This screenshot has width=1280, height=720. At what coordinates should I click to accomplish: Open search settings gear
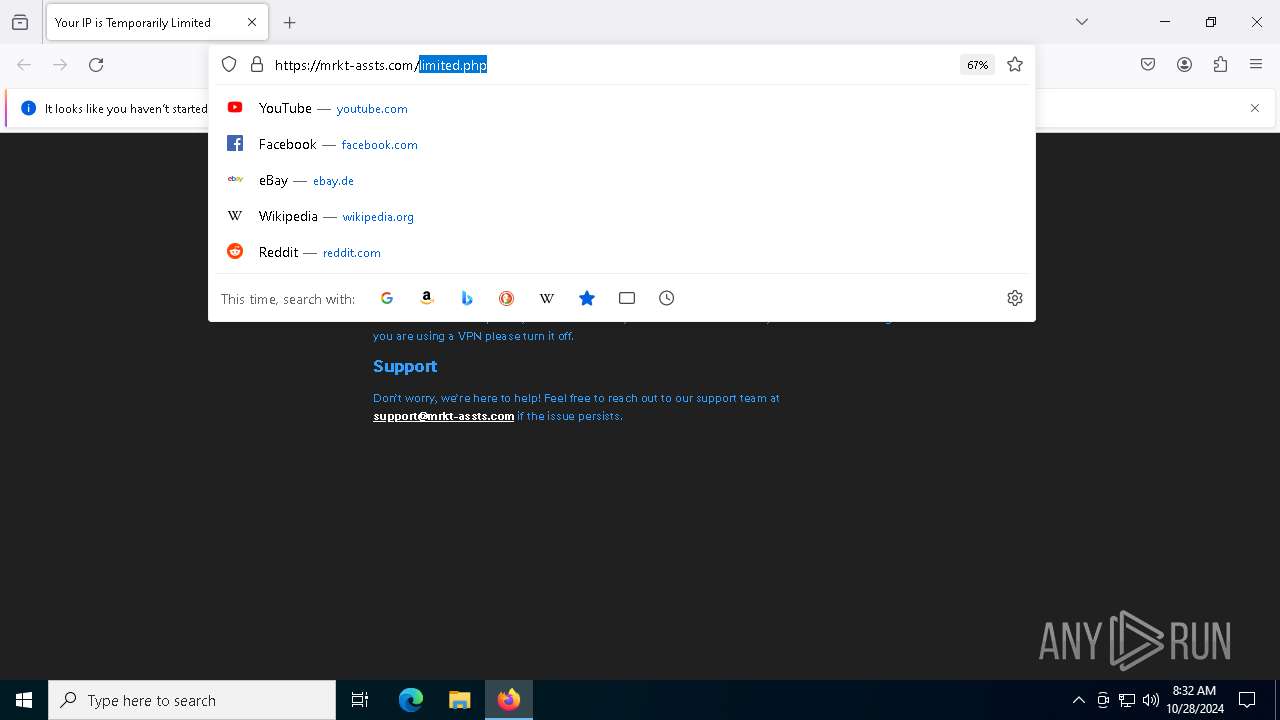pos(1015,298)
